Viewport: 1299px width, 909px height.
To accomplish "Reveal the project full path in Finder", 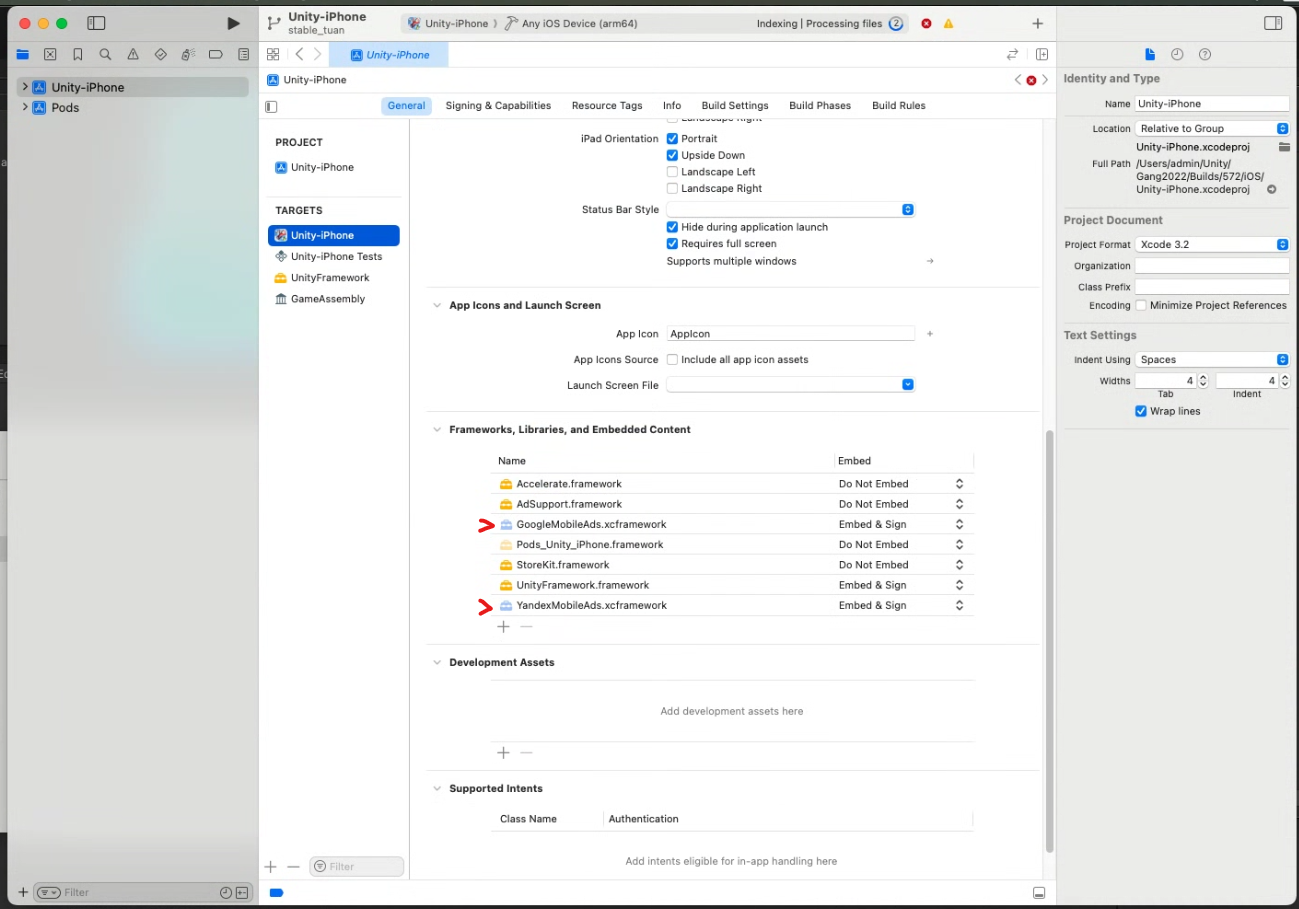I will (1272, 189).
